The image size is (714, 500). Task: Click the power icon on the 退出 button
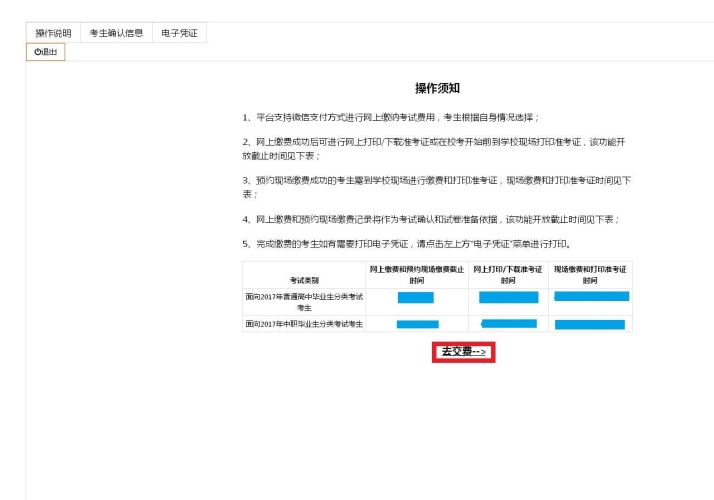[38, 52]
